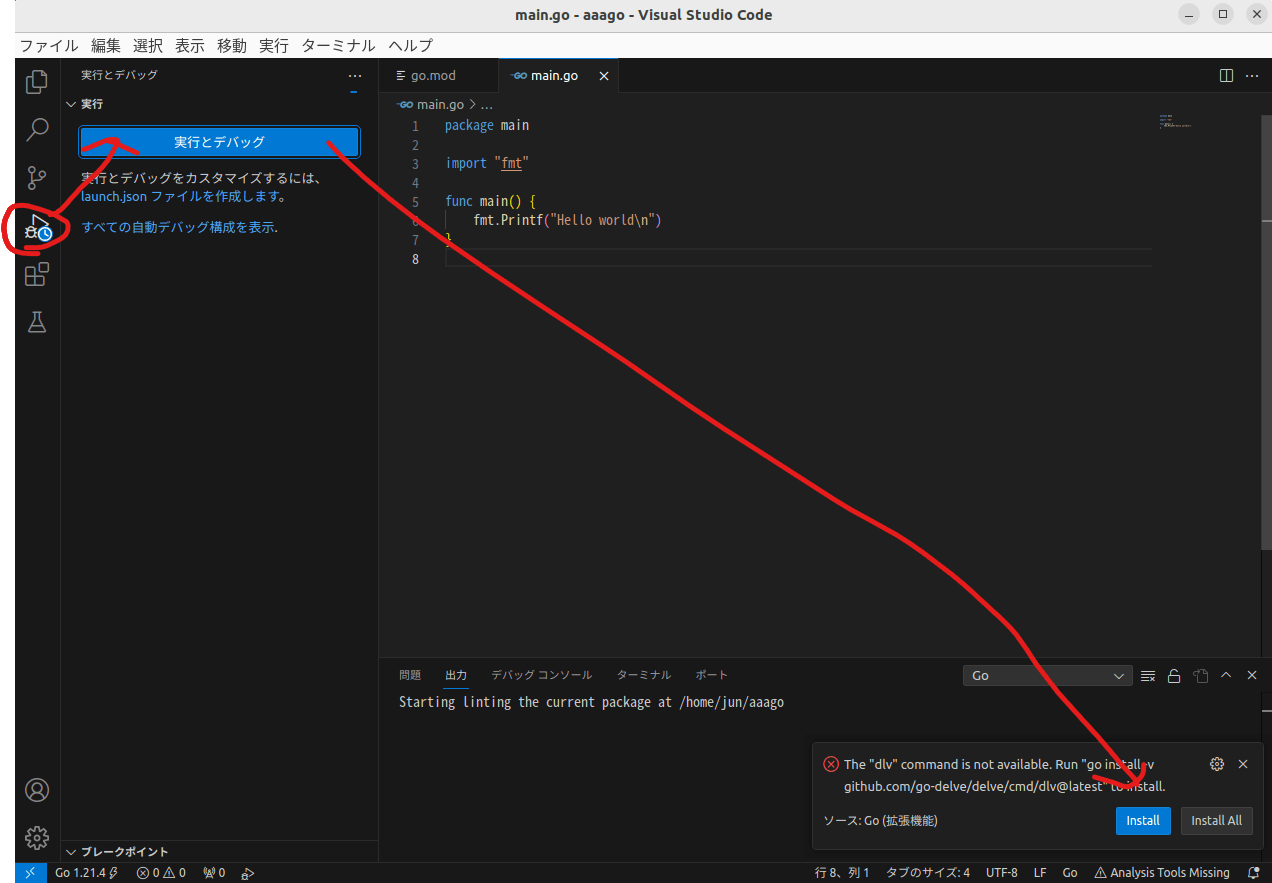Image resolution: width=1272 pixels, height=883 pixels.
Task: Click the remote window indicator in status bar
Action: [x=30, y=873]
